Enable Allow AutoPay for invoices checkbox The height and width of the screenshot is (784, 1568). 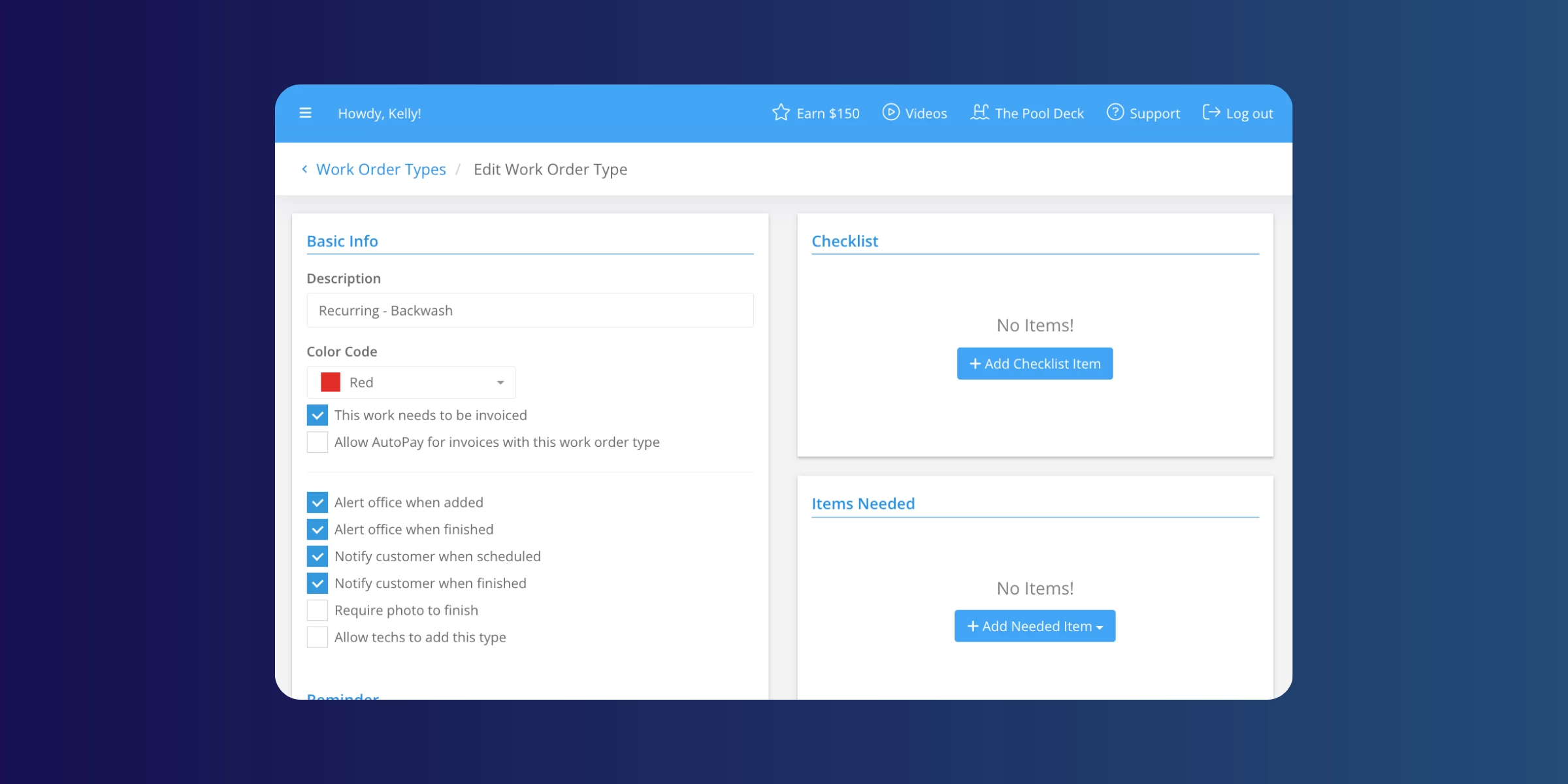point(318,442)
